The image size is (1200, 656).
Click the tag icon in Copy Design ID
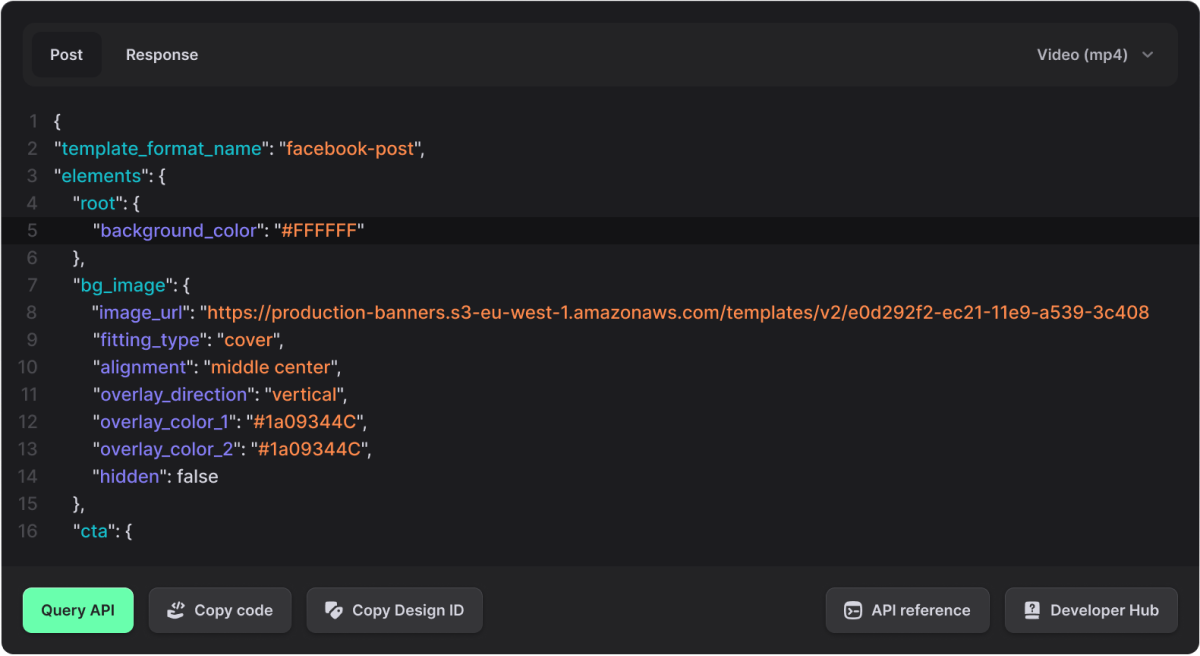[334, 610]
